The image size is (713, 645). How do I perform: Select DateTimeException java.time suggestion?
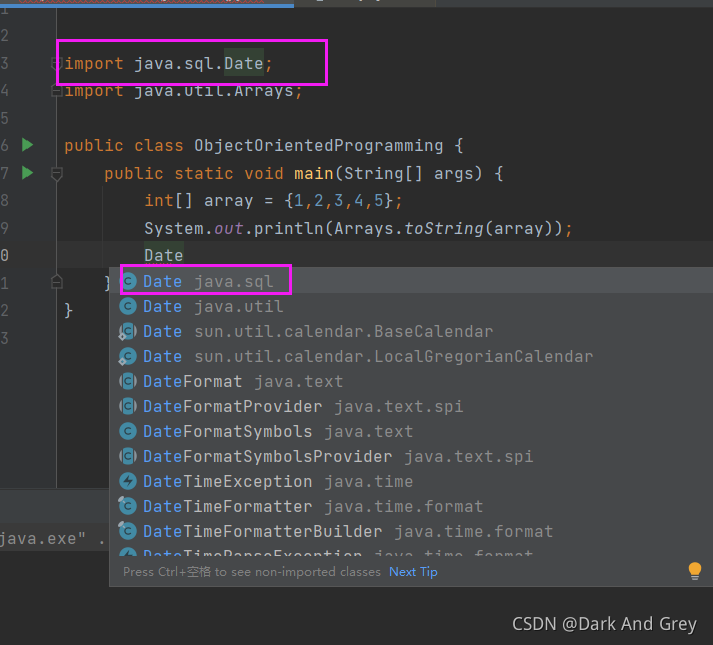click(x=411, y=481)
